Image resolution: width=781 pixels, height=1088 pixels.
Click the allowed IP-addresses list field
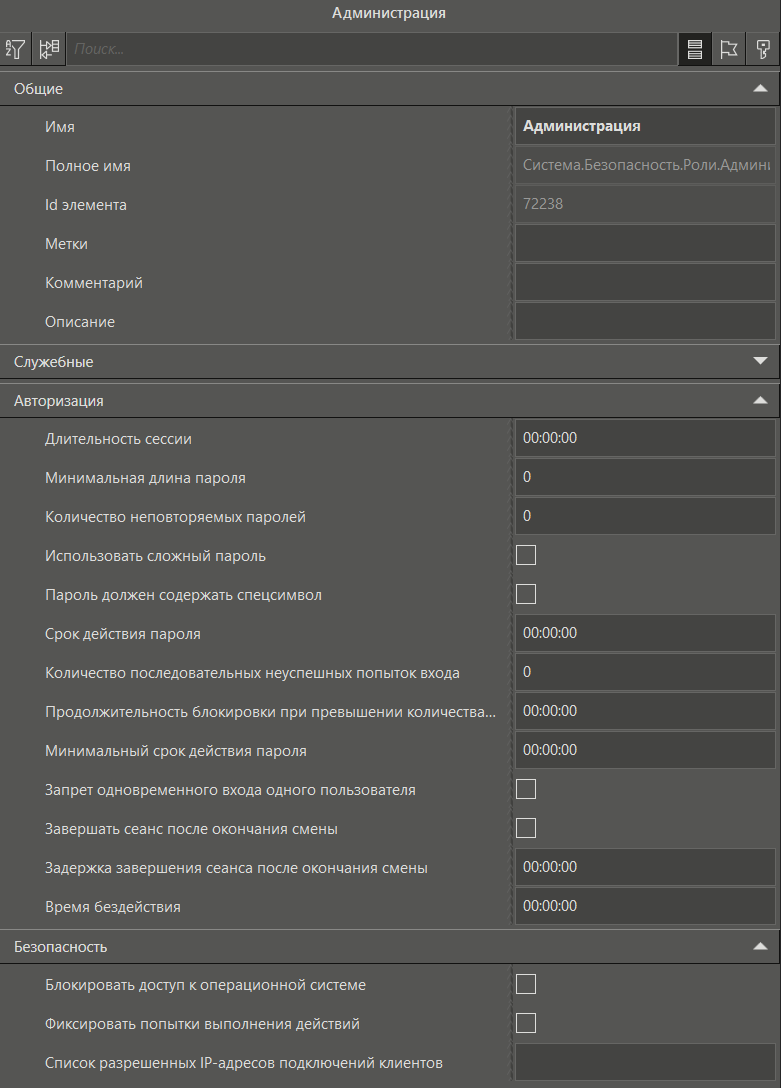645,1062
